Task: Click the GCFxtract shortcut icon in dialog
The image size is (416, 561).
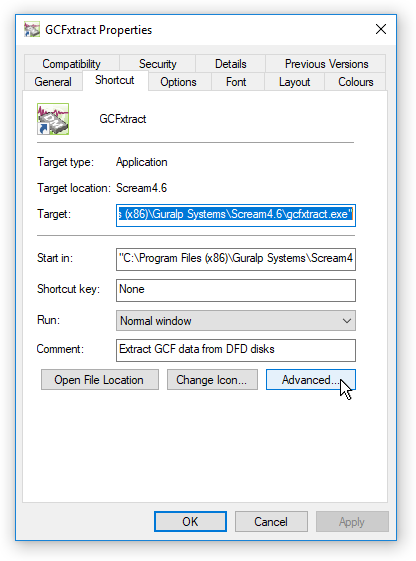Action: [53, 119]
